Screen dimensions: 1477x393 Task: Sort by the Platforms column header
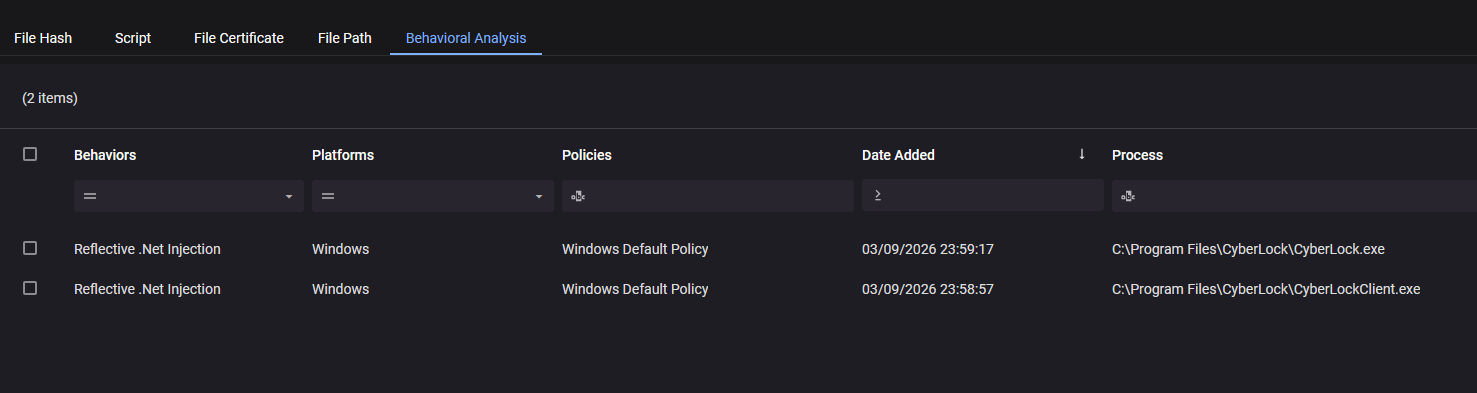[x=343, y=155]
